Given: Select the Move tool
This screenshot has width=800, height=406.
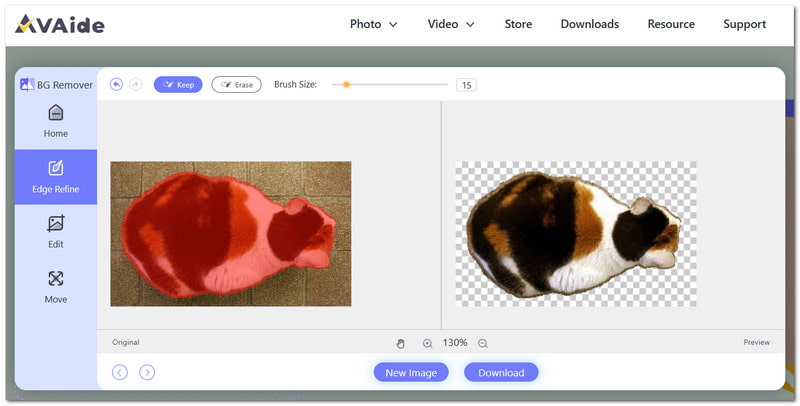Looking at the screenshot, I should [56, 287].
